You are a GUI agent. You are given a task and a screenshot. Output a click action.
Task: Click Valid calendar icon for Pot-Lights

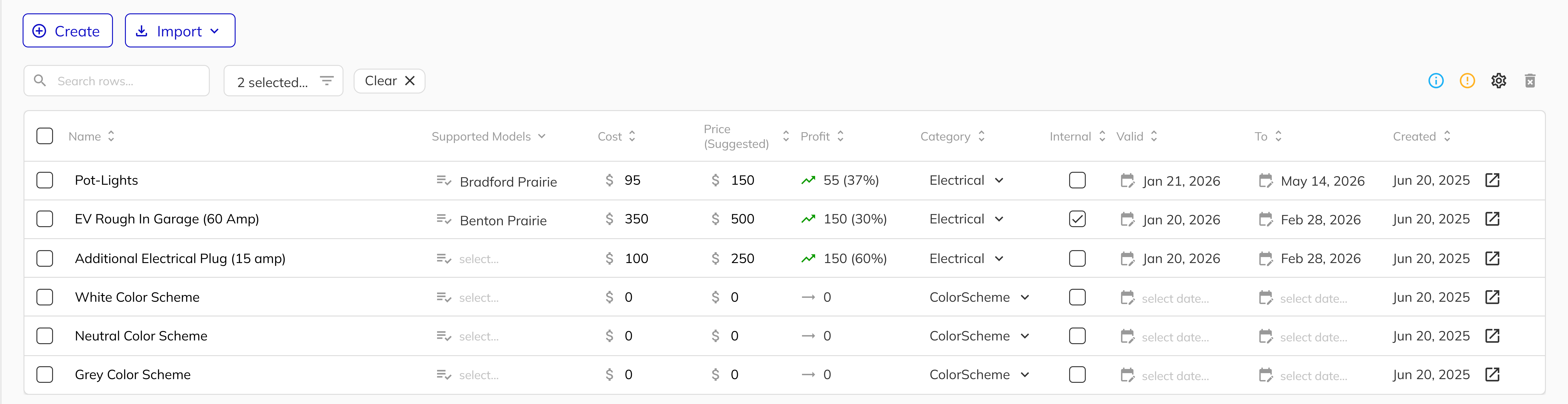coord(1127,181)
